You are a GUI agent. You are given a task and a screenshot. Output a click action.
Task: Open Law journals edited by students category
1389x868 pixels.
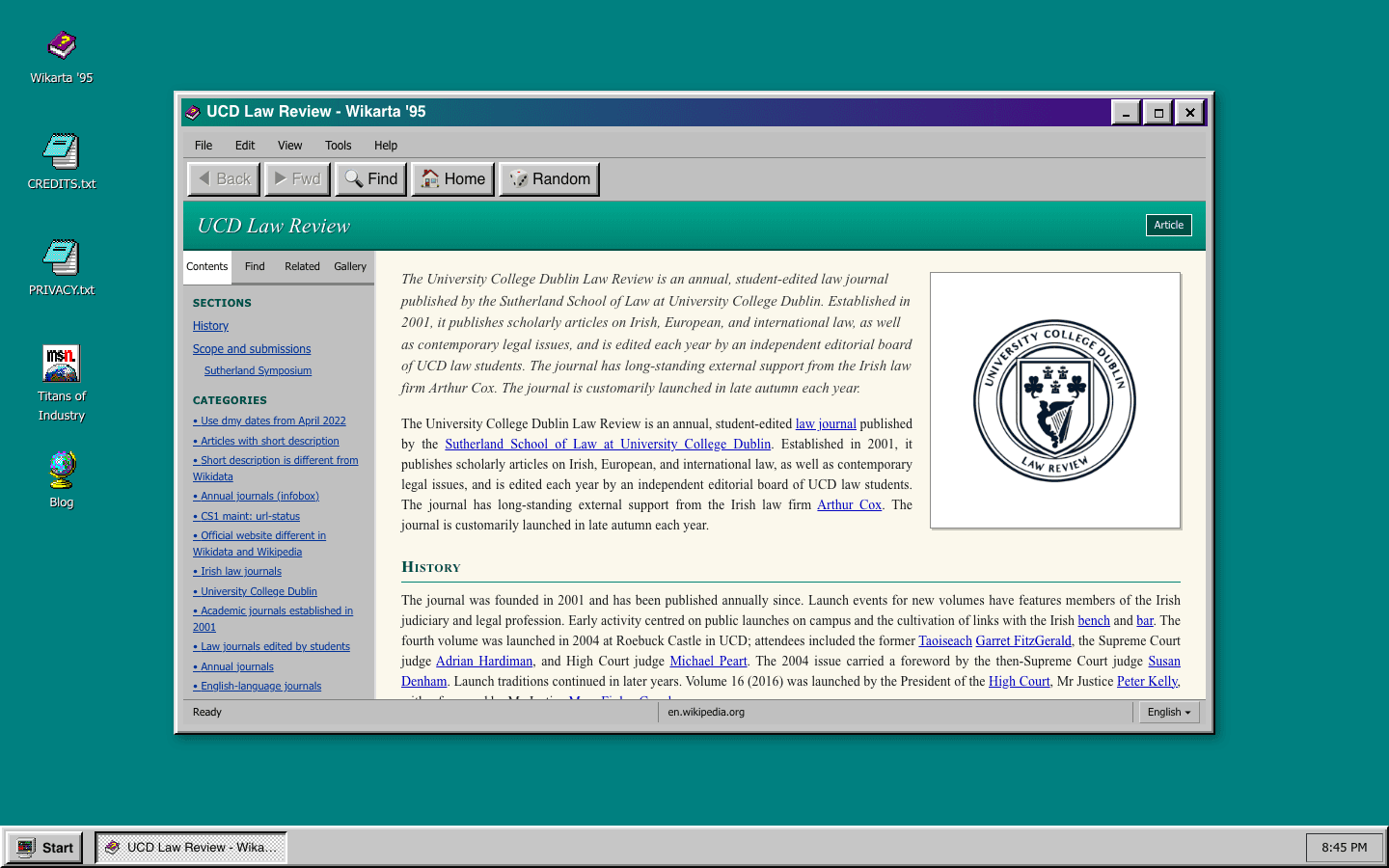click(271, 646)
